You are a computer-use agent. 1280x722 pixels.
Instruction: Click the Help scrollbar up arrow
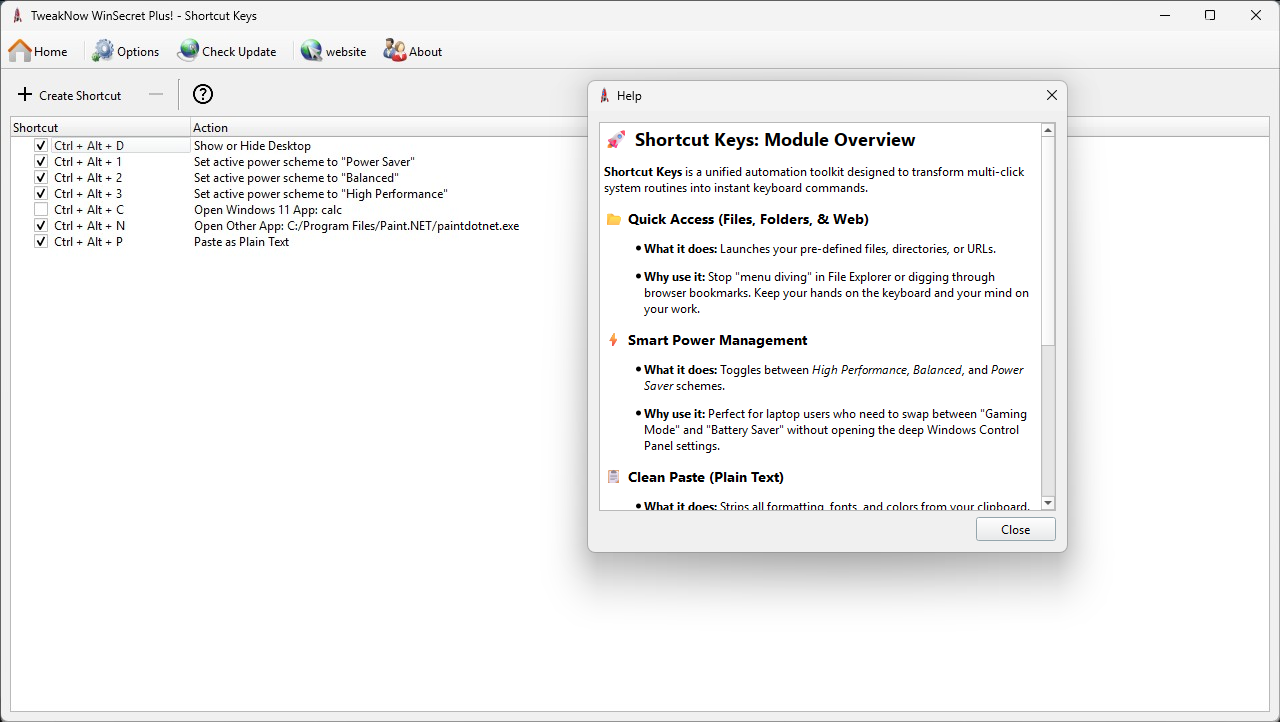1048,130
